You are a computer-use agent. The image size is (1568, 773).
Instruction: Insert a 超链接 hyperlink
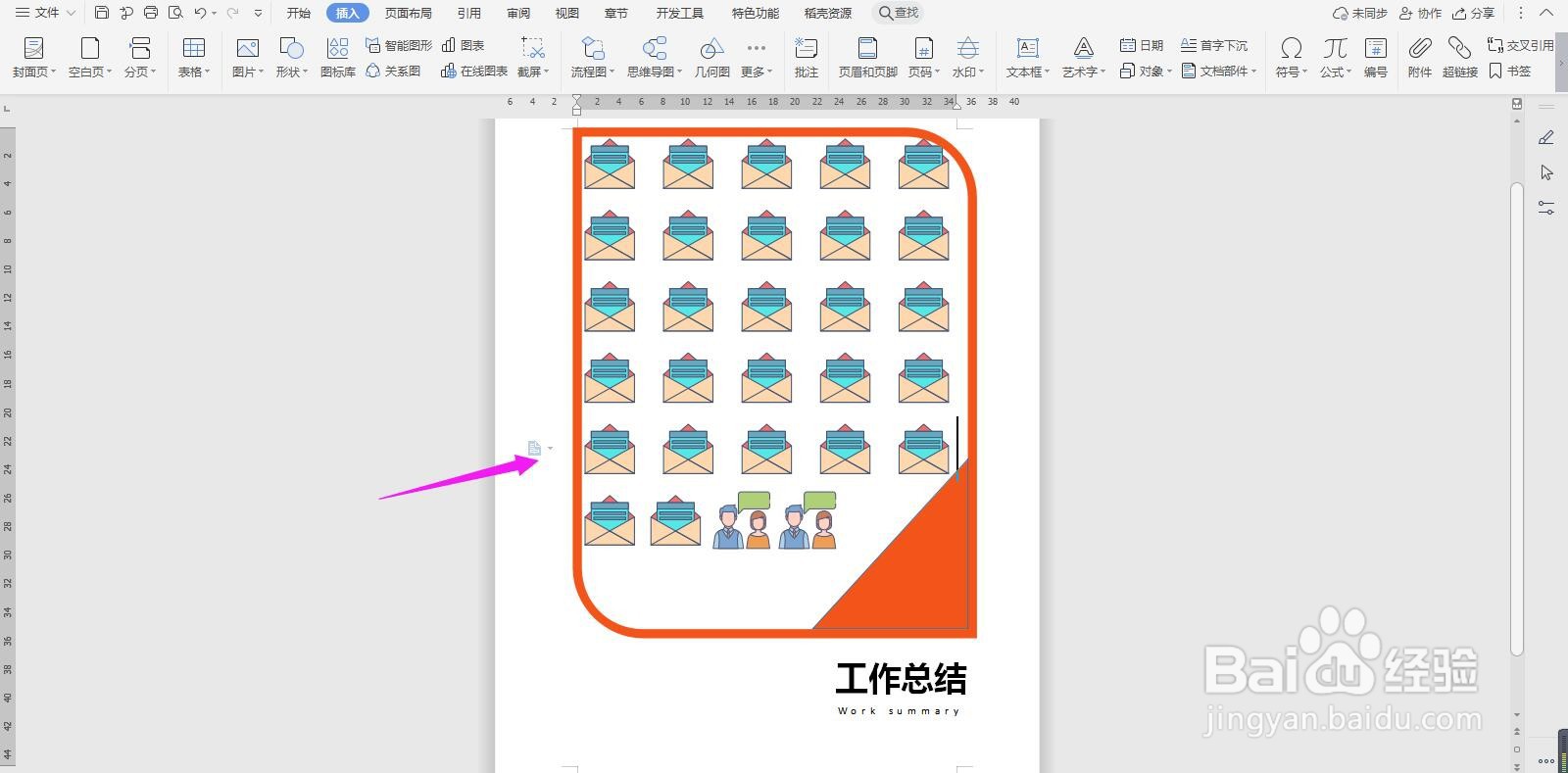click(1460, 58)
